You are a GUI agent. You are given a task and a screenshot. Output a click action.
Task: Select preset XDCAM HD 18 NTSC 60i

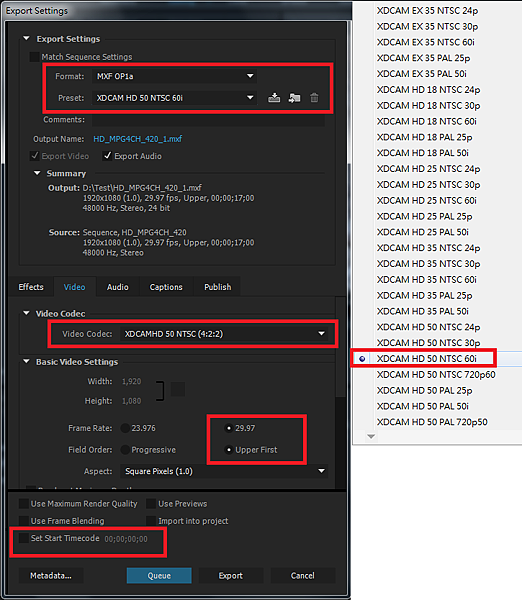point(427,121)
